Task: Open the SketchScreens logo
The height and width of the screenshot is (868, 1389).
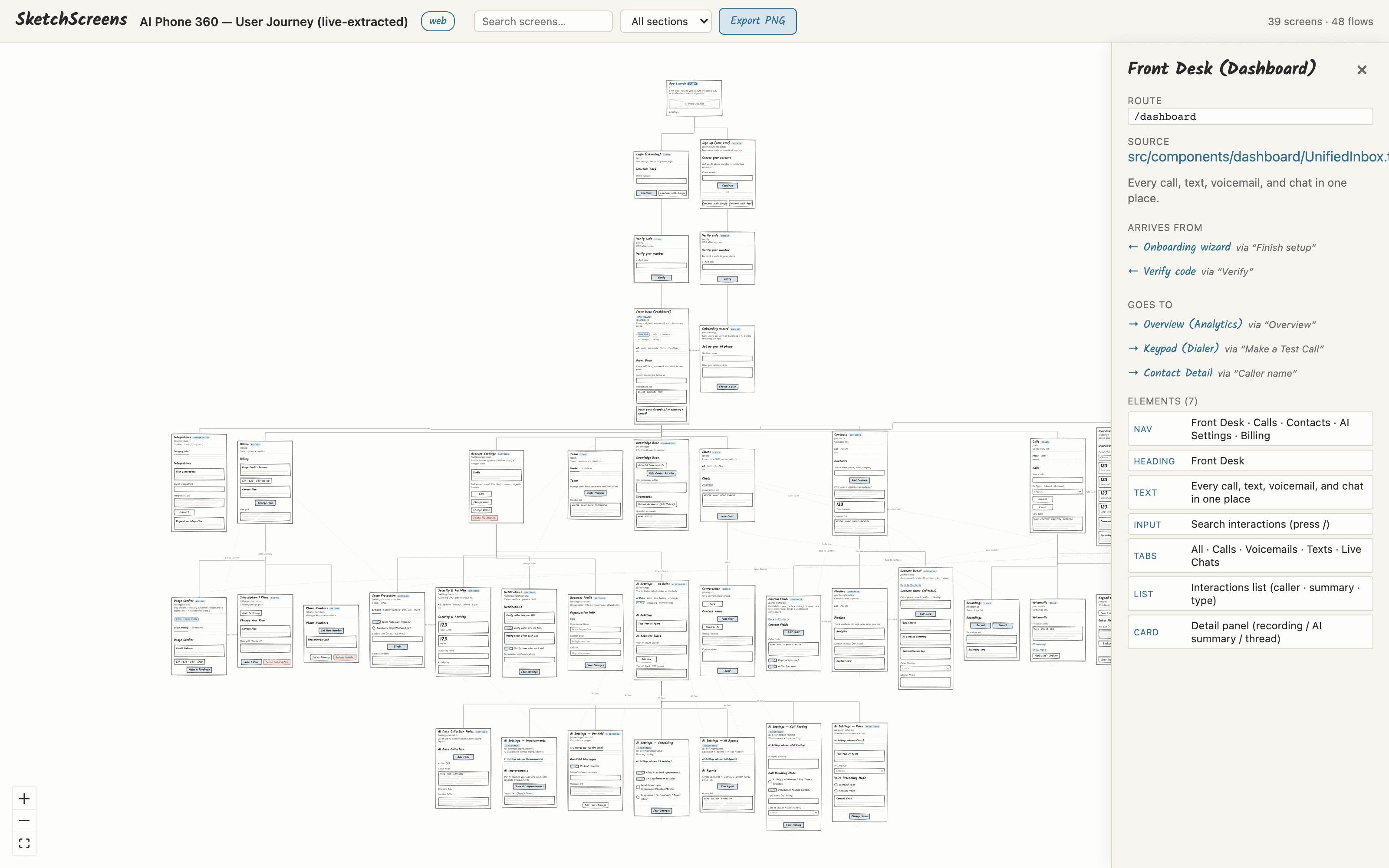Action: tap(71, 20)
